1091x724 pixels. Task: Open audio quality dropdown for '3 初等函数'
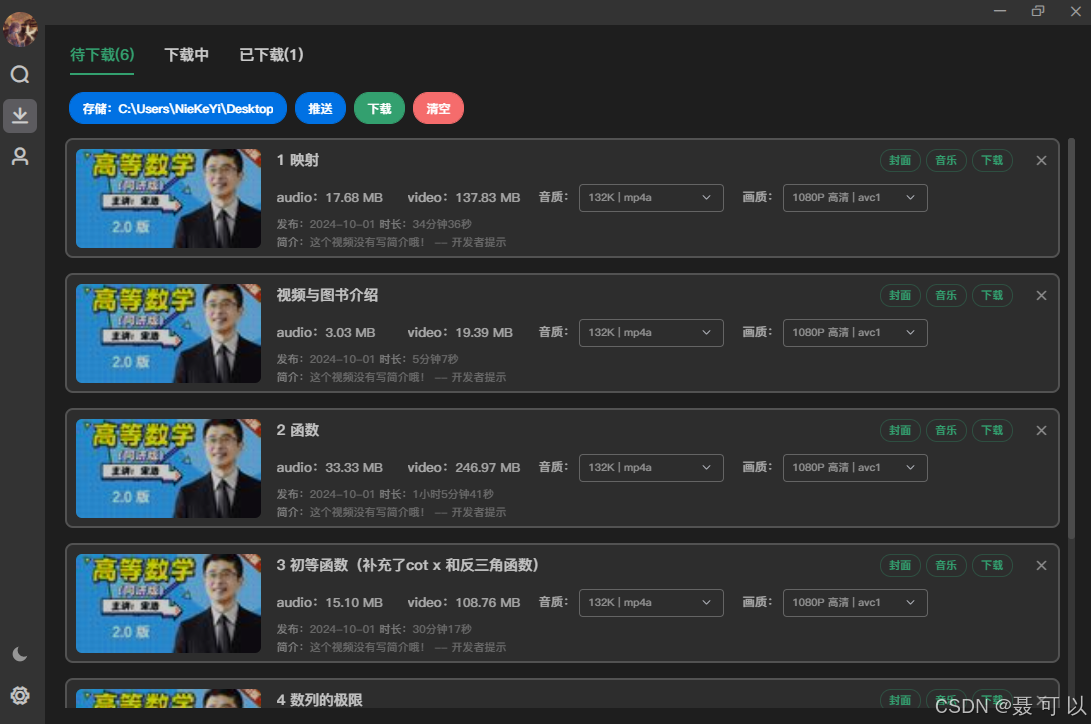(651, 602)
